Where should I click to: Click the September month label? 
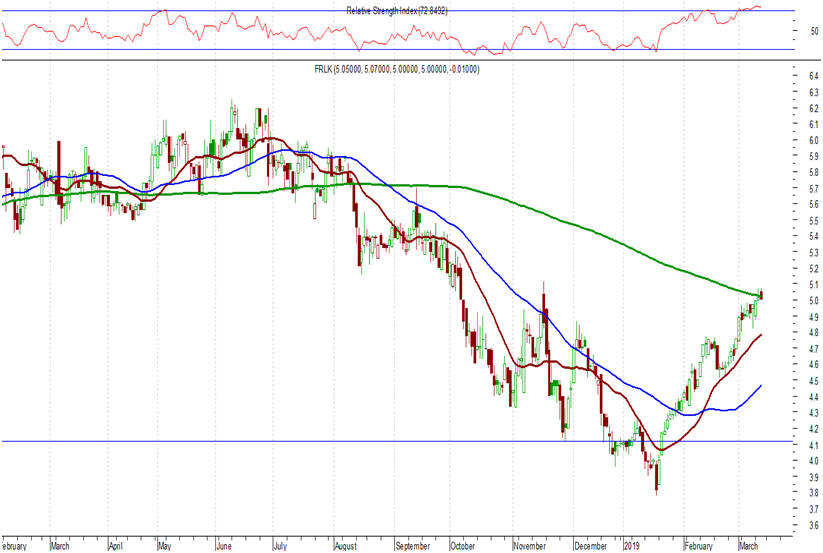pyautogui.click(x=413, y=546)
